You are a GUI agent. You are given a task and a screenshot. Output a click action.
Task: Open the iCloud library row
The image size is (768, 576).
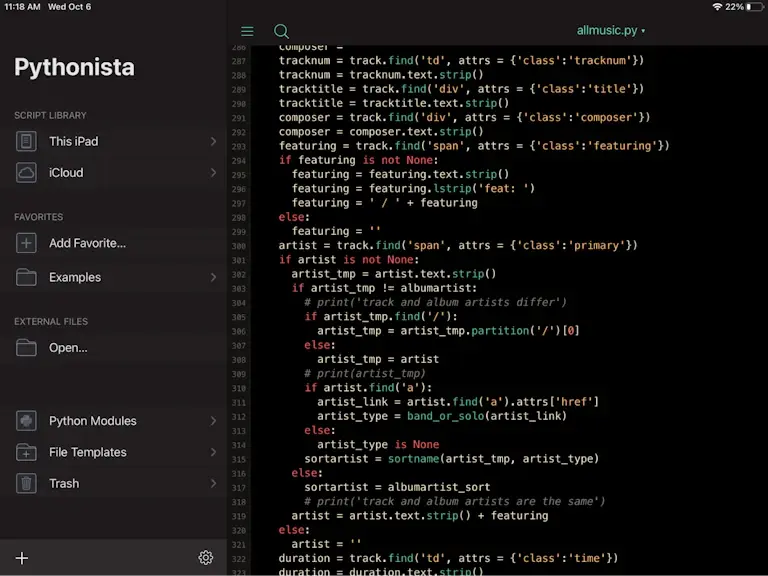[x=113, y=173]
